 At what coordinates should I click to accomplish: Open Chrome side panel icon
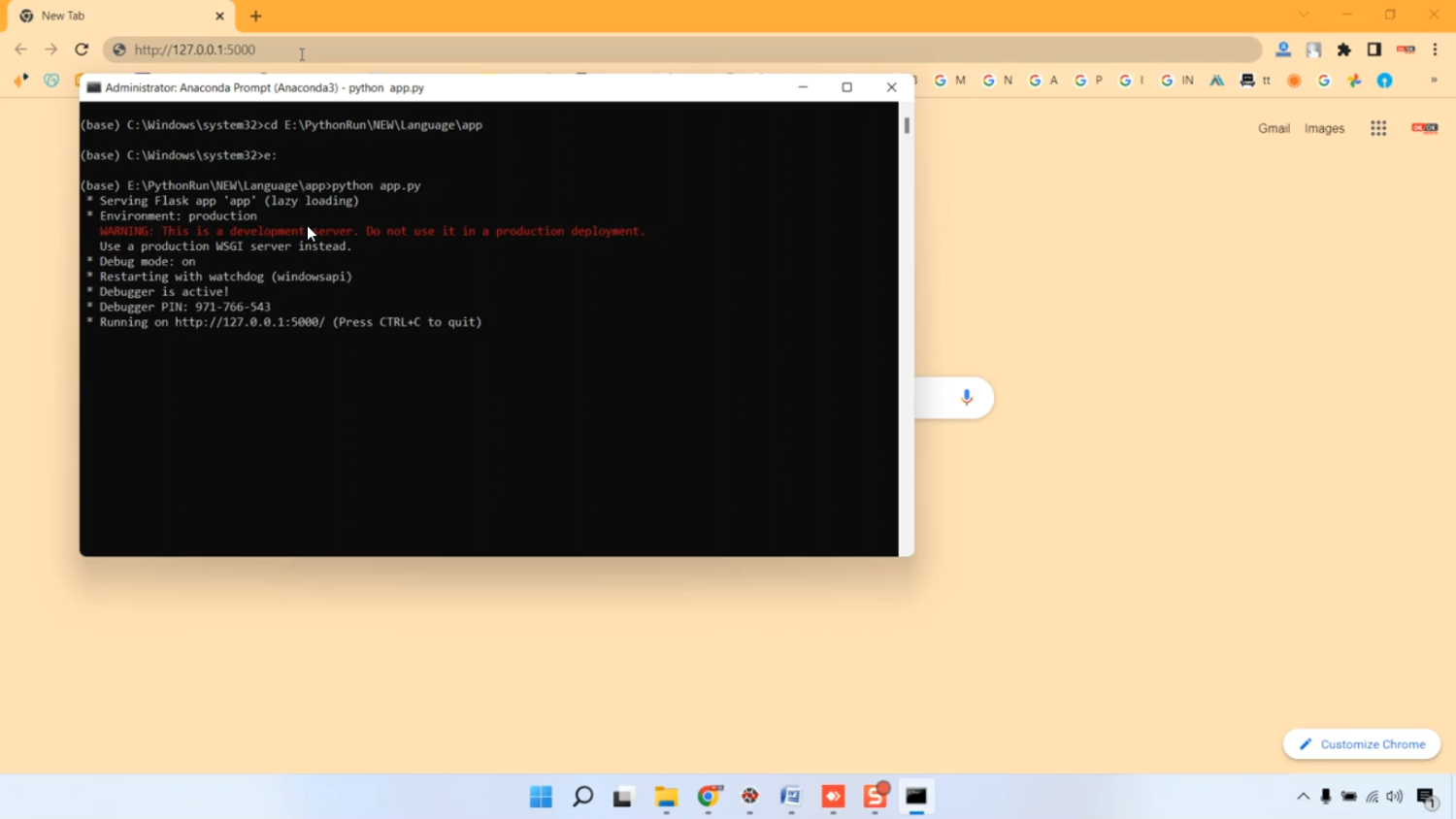coord(1373,49)
